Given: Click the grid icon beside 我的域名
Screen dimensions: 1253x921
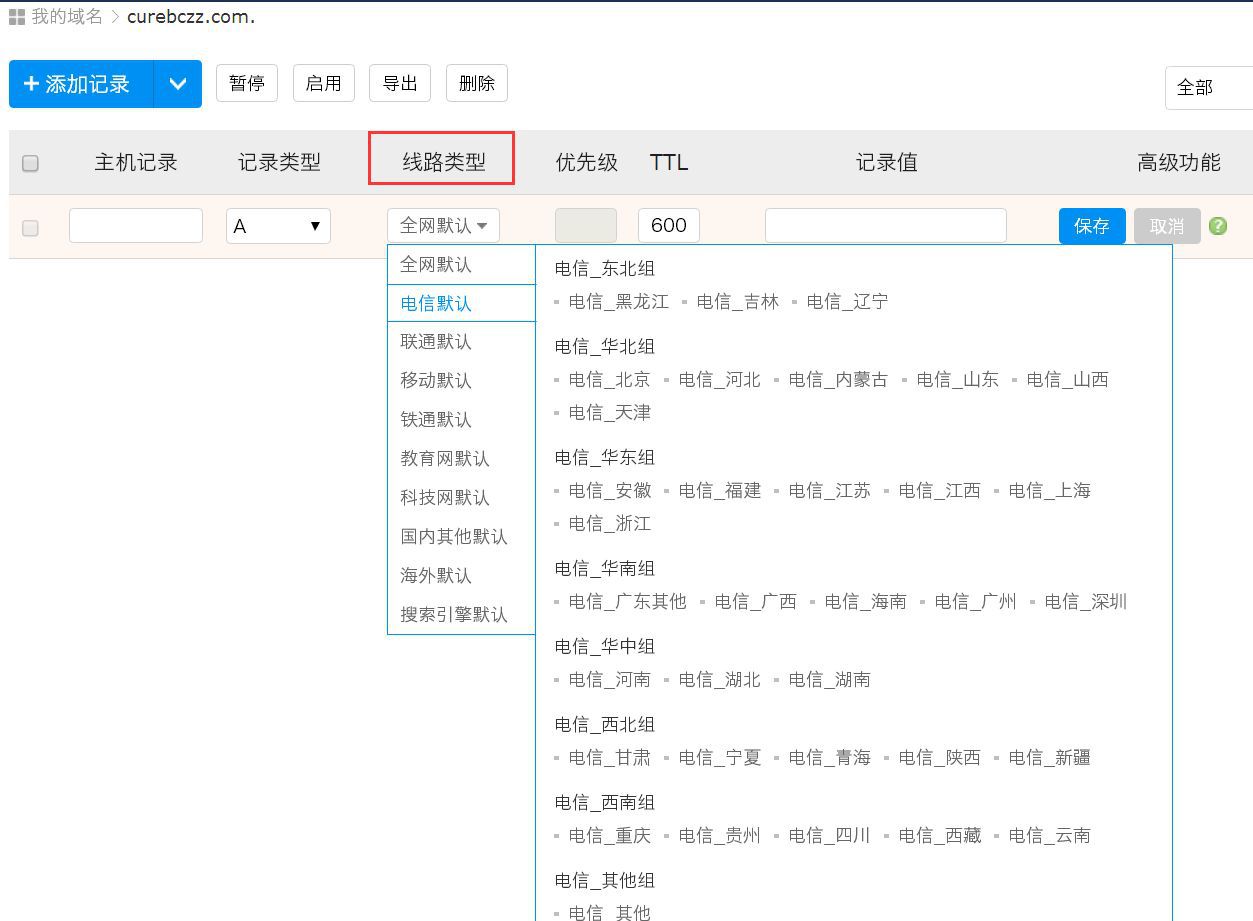Looking at the screenshot, I should coord(16,17).
